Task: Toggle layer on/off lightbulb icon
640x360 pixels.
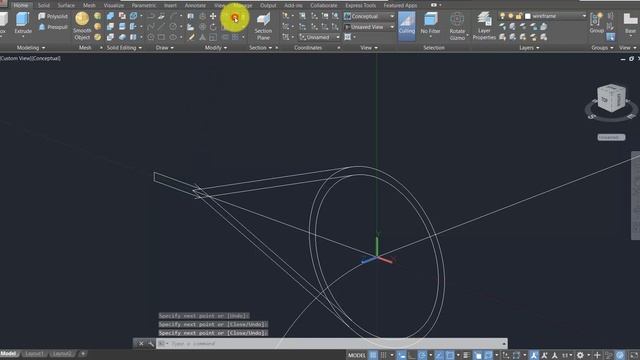Action: tap(502, 16)
